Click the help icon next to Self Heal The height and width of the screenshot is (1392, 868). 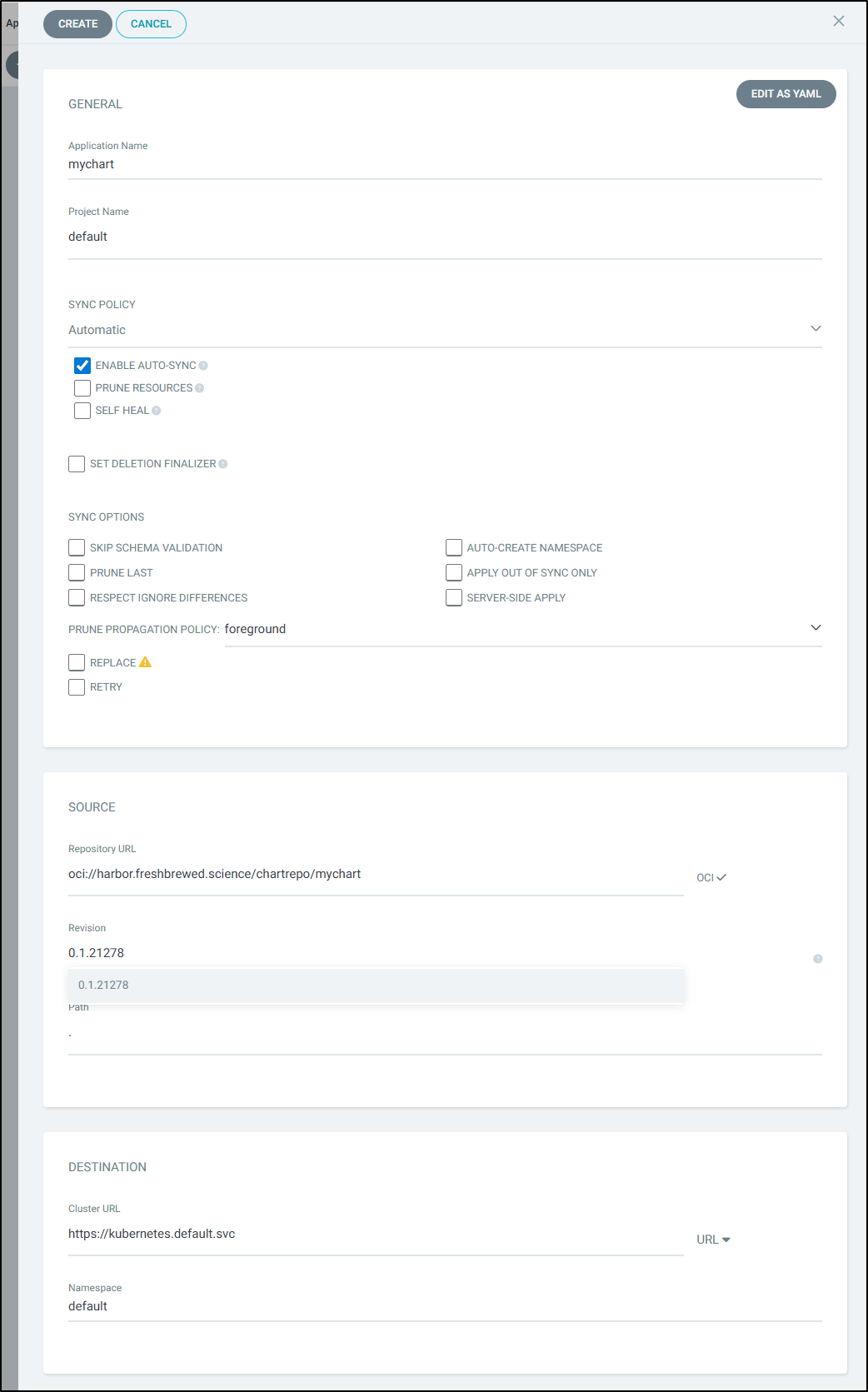pos(156,411)
